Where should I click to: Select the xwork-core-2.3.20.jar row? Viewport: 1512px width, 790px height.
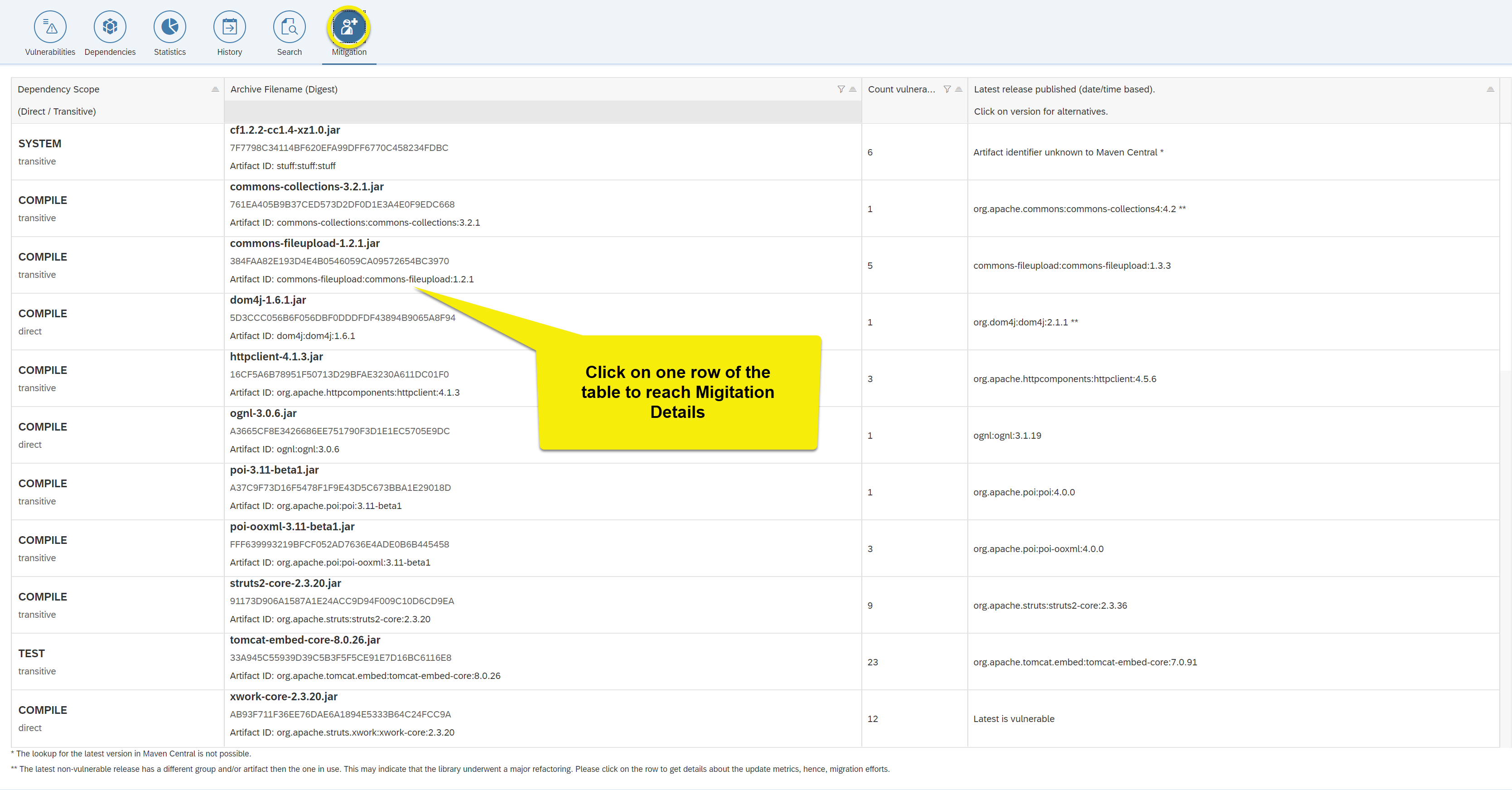284,697
